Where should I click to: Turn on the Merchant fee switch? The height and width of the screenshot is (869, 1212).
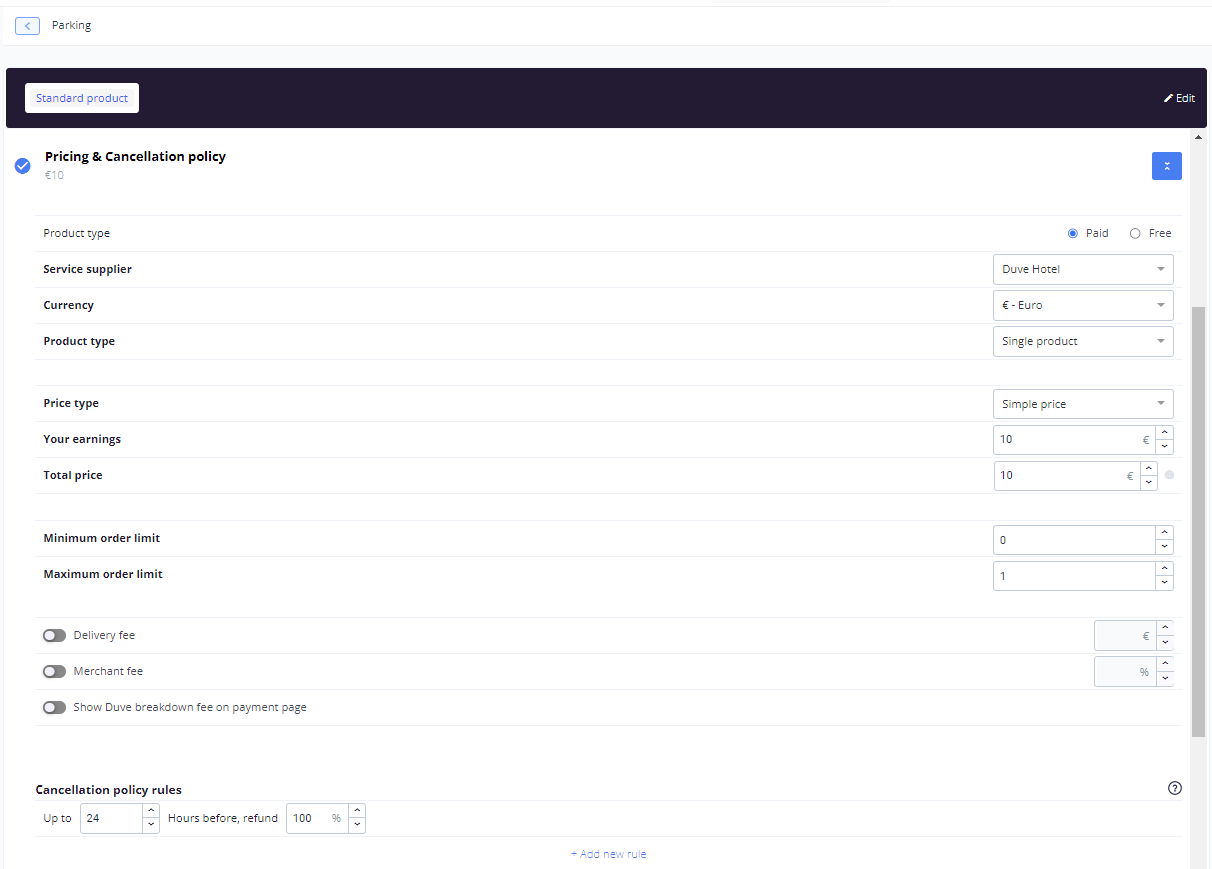click(x=54, y=671)
